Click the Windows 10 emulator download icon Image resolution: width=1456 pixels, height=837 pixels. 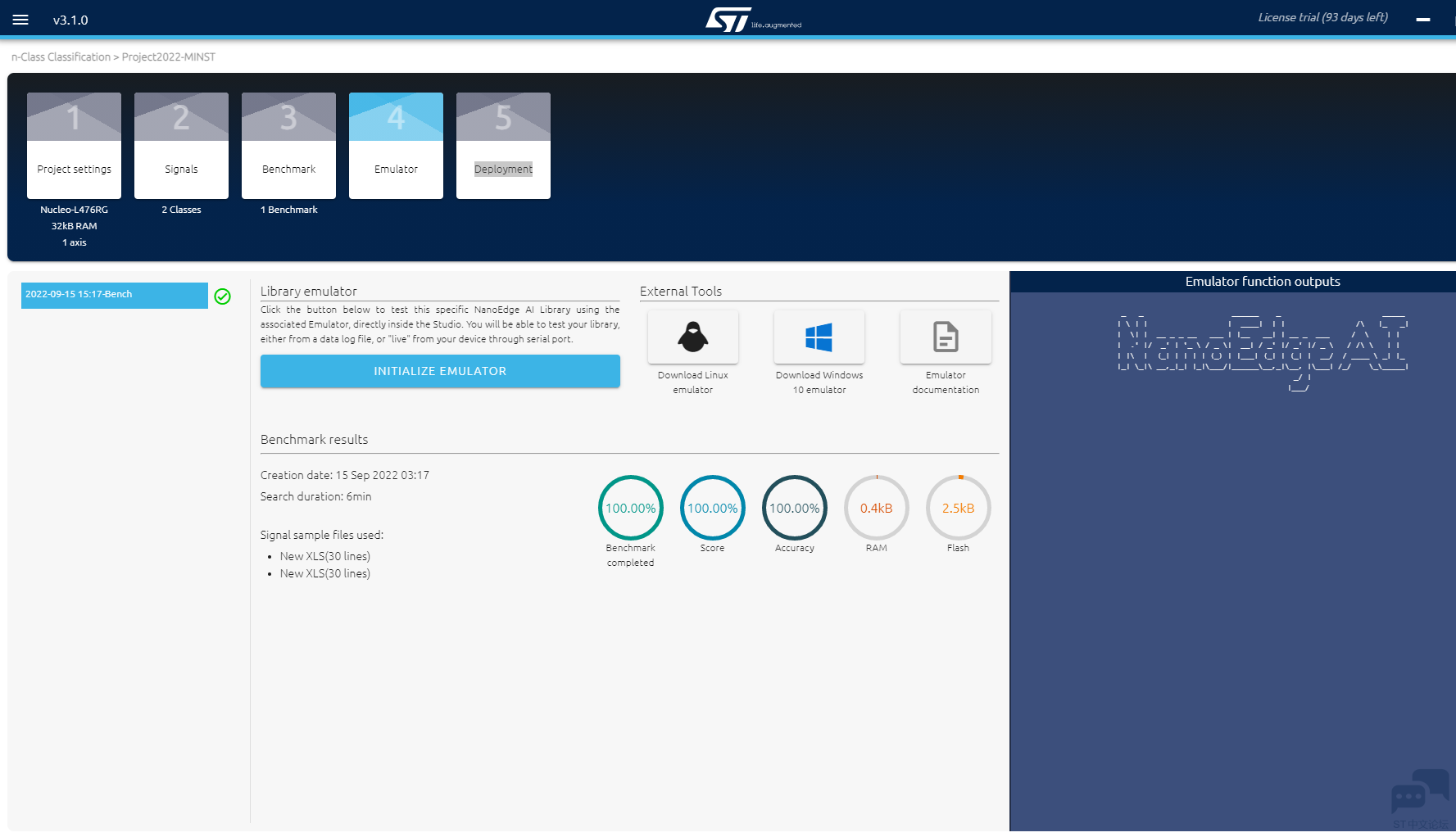(x=819, y=337)
